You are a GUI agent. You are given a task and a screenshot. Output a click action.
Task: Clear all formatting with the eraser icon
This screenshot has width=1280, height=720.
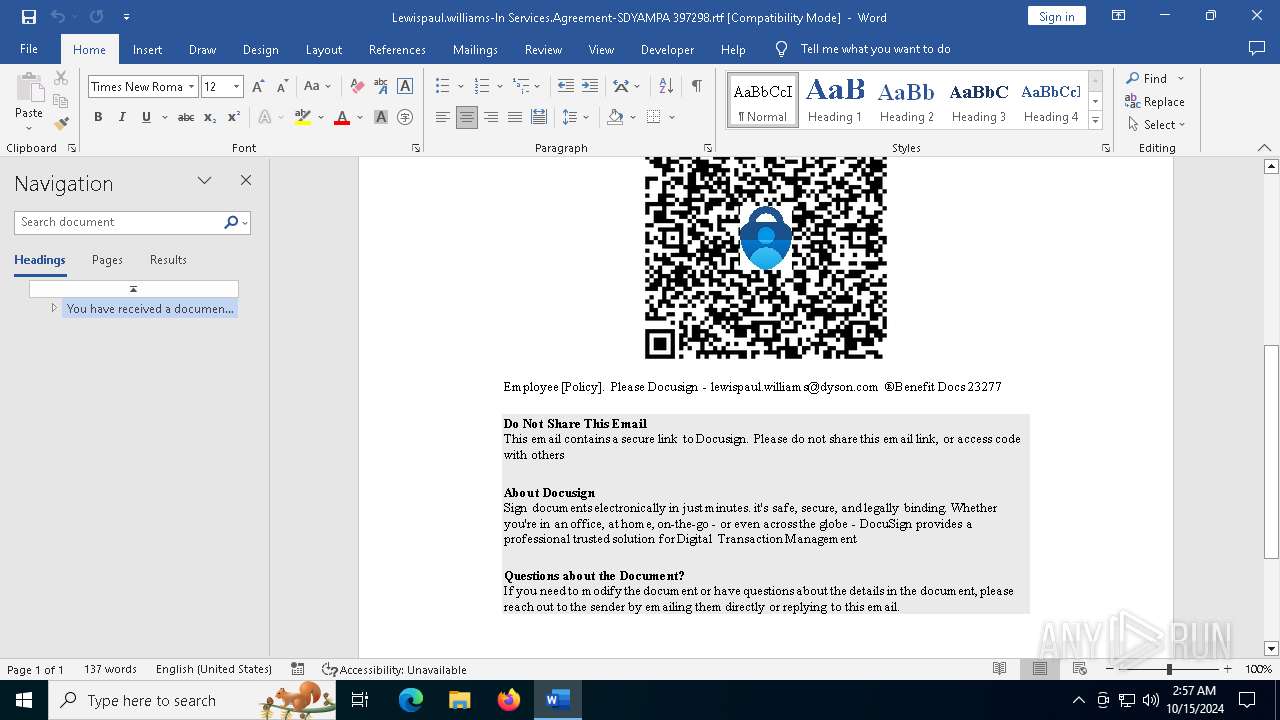tap(357, 87)
